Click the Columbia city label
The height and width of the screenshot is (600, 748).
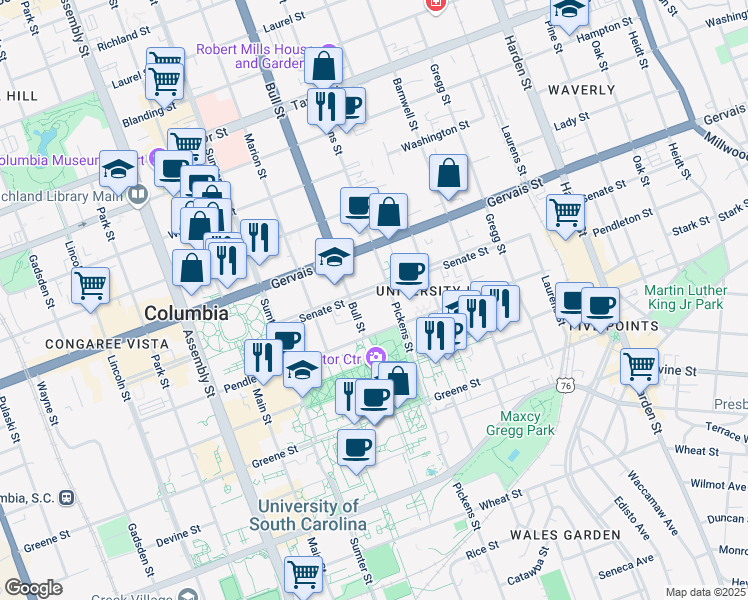[x=186, y=313]
